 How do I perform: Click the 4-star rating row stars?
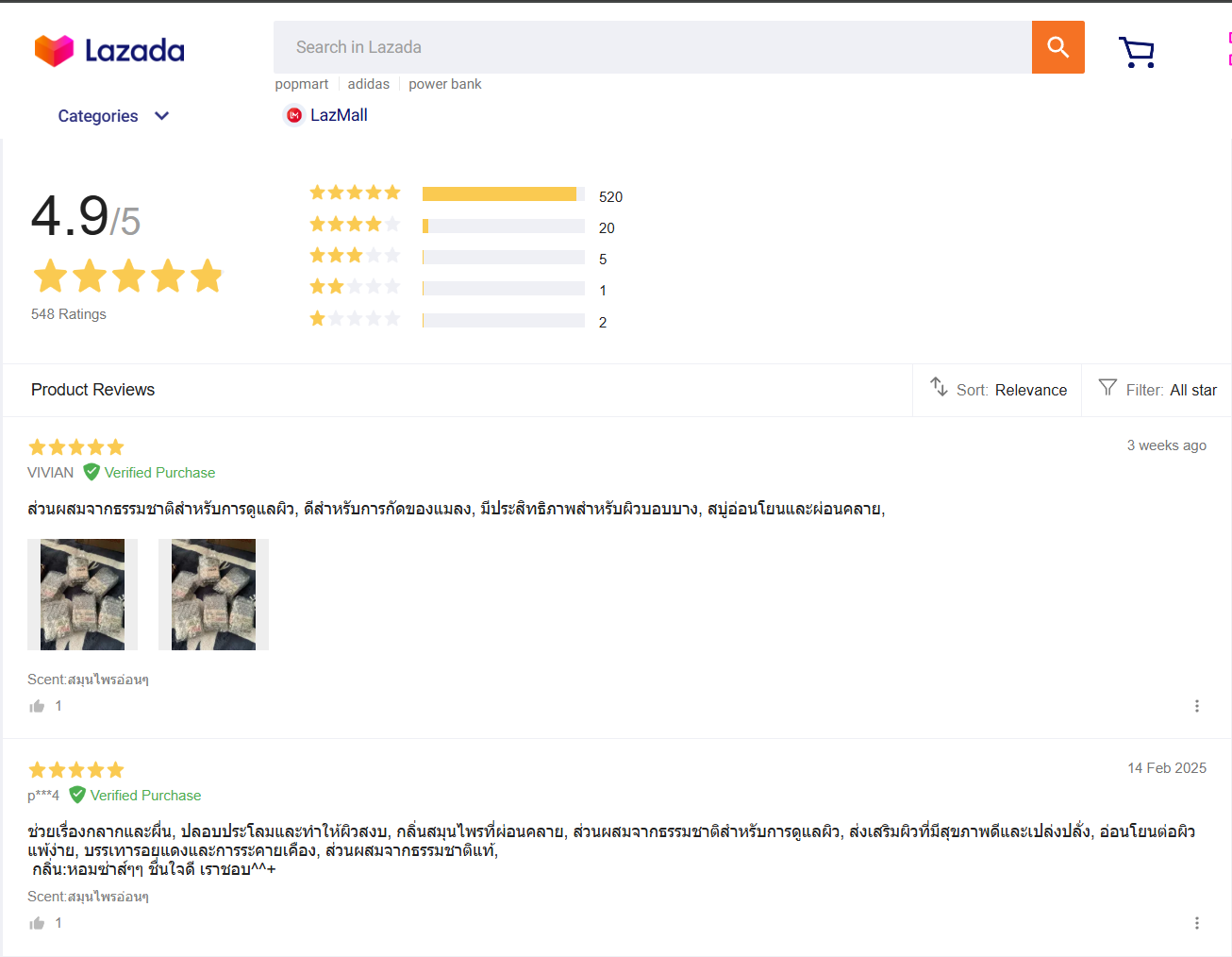coord(355,225)
